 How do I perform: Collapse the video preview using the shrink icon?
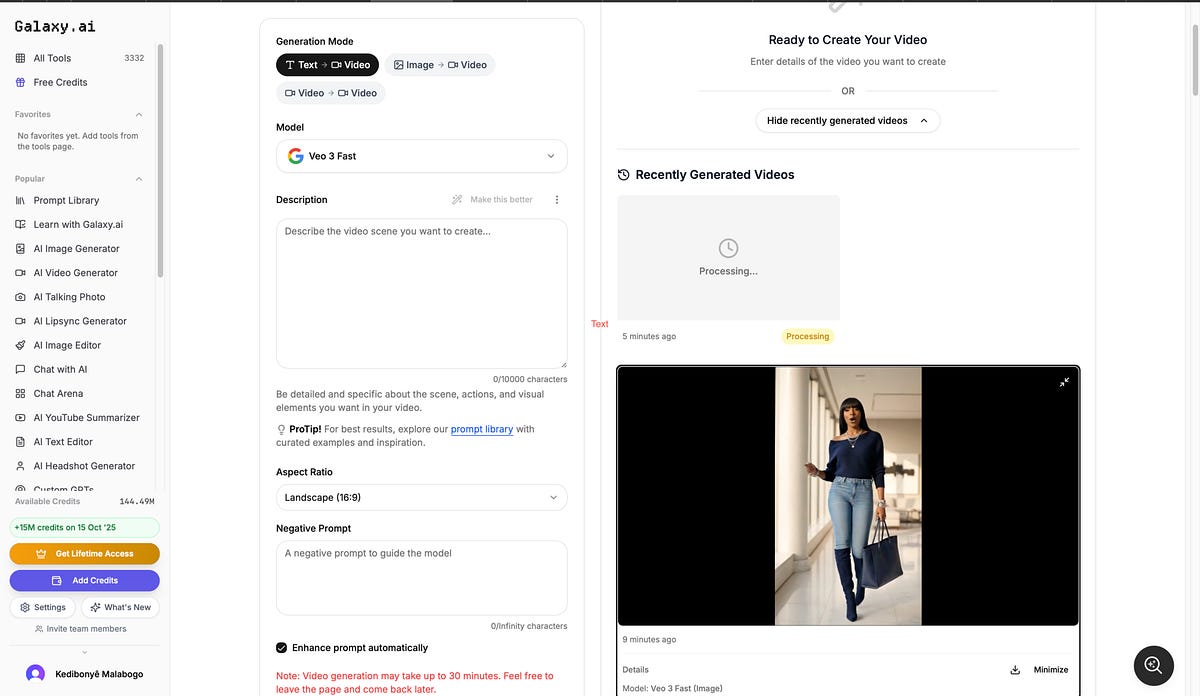(1064, 382)
